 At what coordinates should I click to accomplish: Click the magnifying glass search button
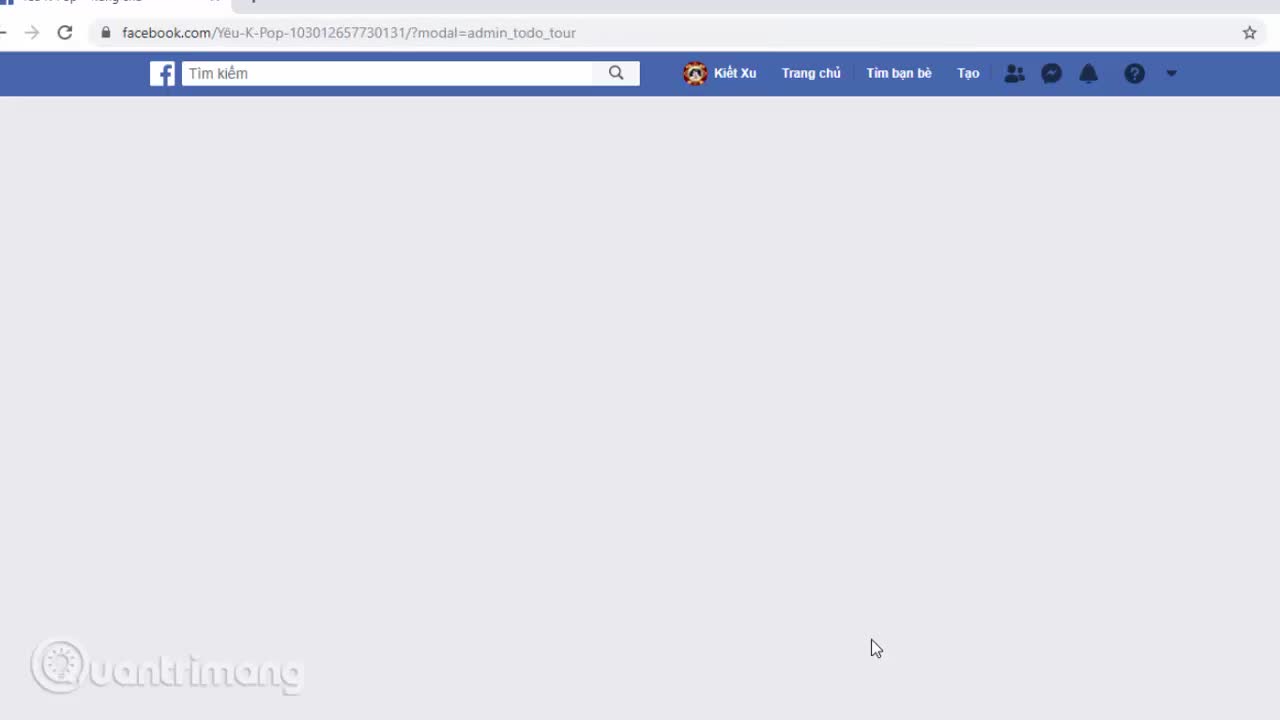[x=616, y=73]
